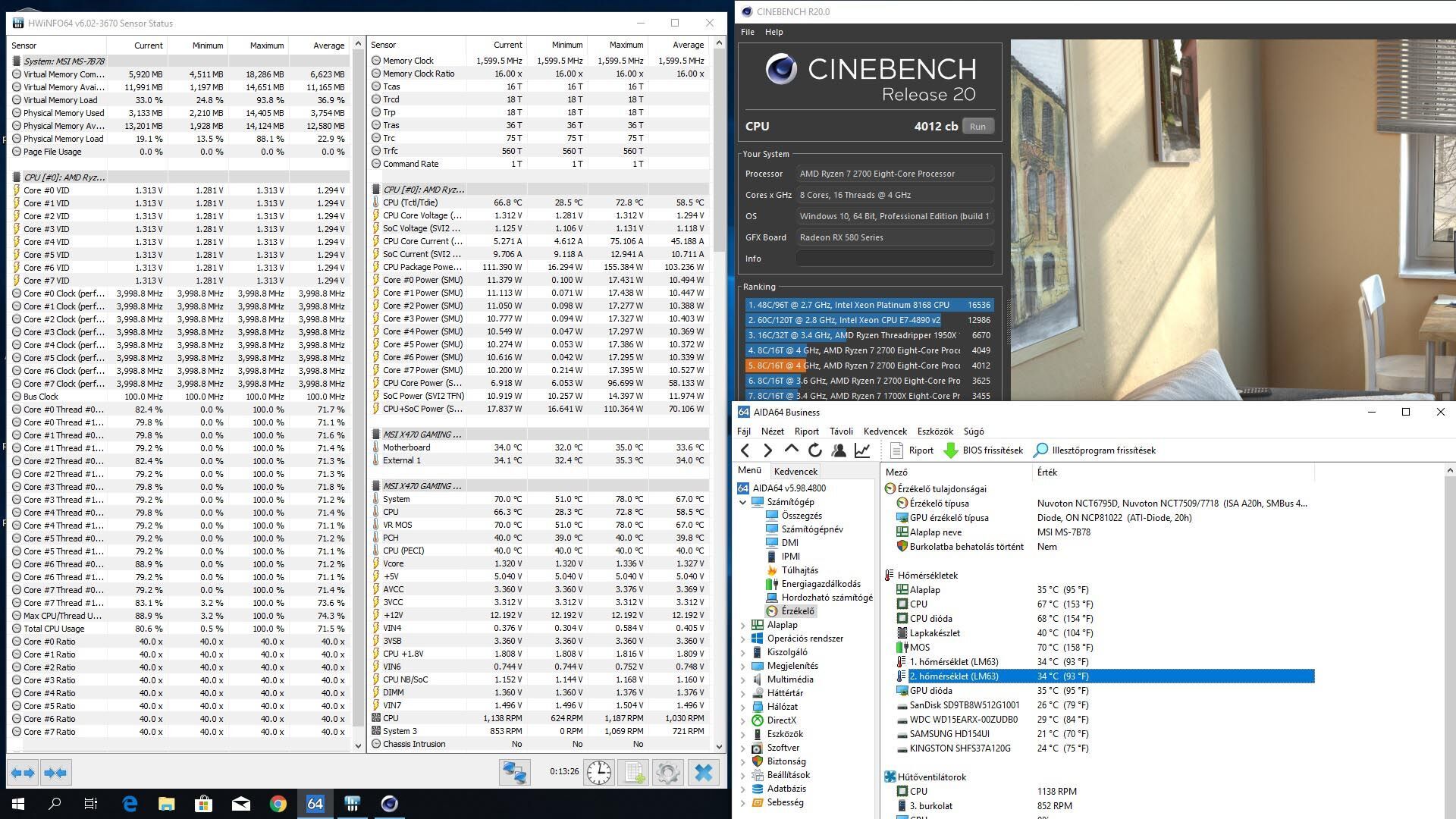Go up one level in AIDA64
This screenshot has width=1456, height=819.
(791, 450)
